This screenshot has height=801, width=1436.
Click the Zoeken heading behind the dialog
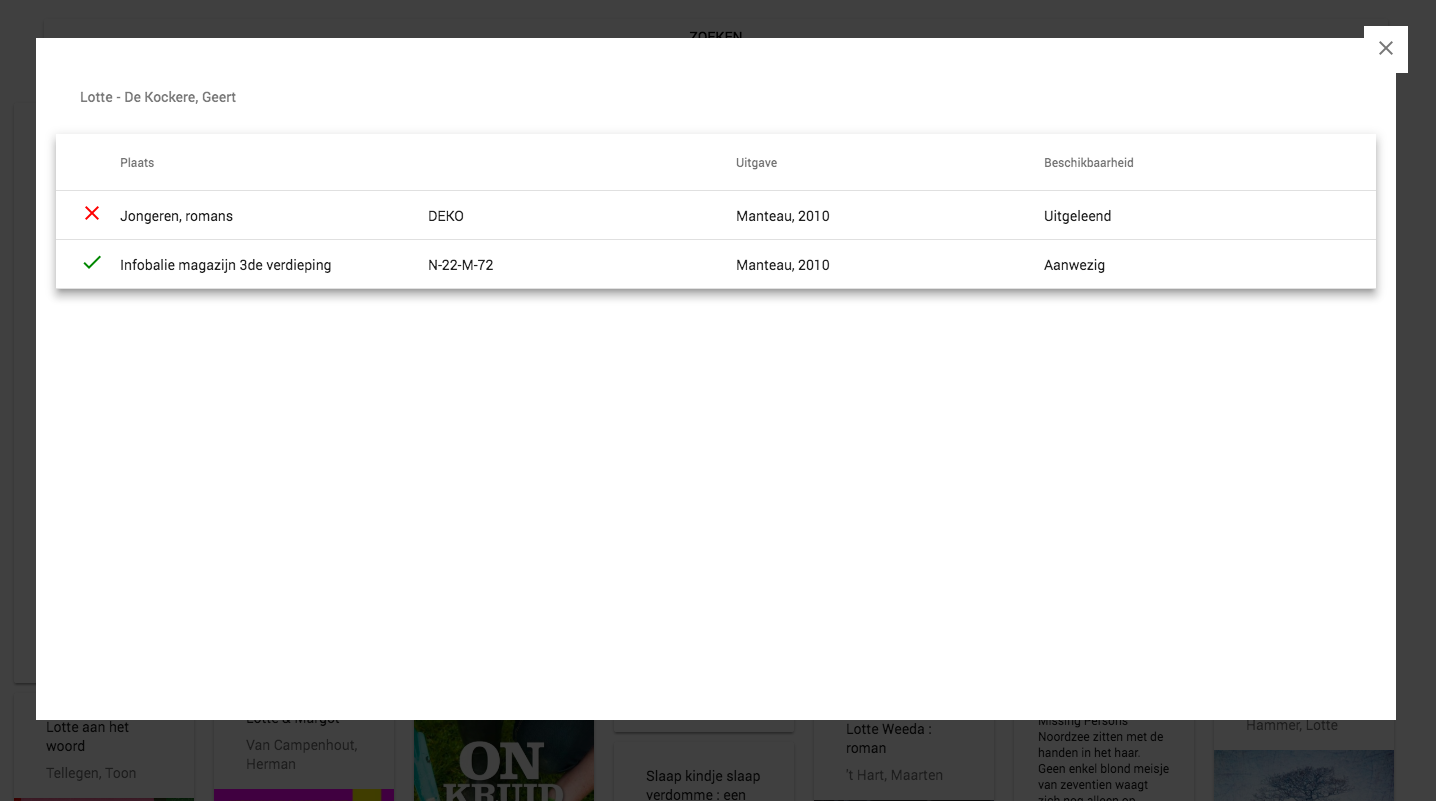716,35
